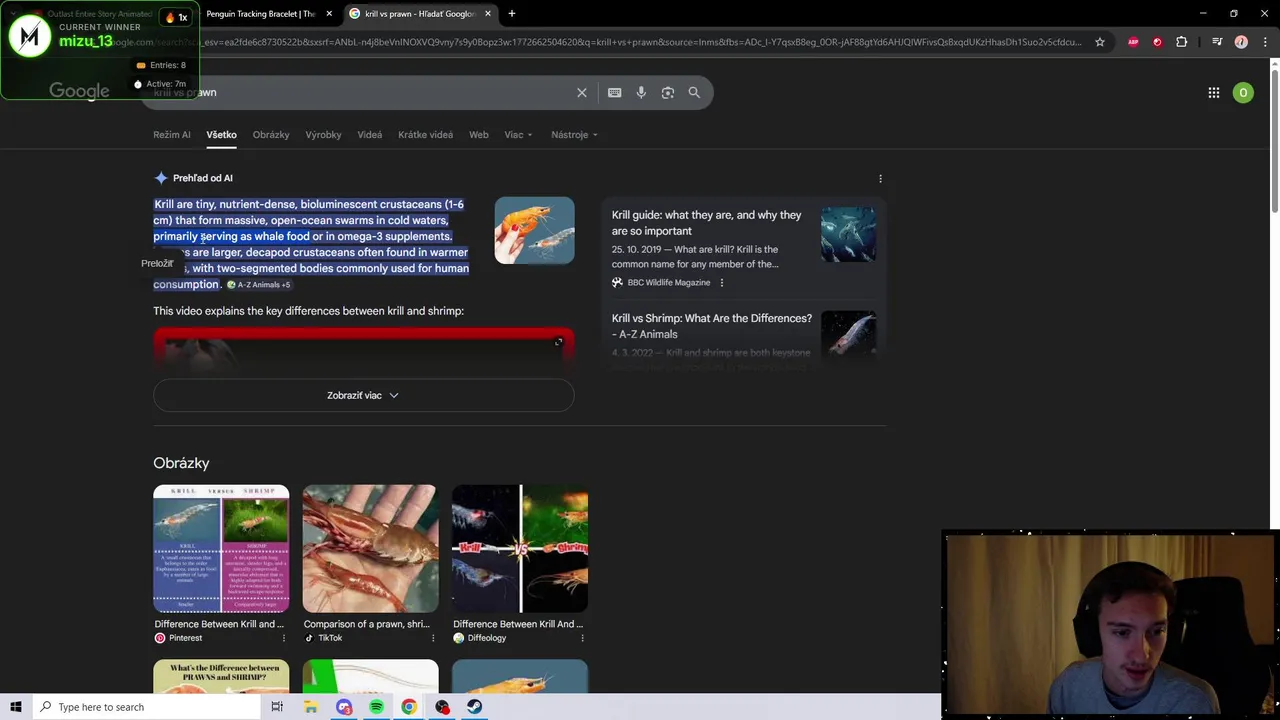Clear the search query with the X icon
This screenshot has width=1280, height=720.
click(581, 93)
